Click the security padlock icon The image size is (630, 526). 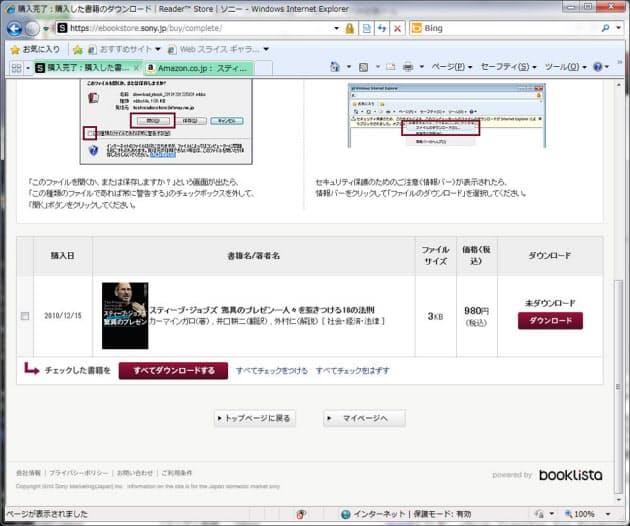click(x=349, y=29)
